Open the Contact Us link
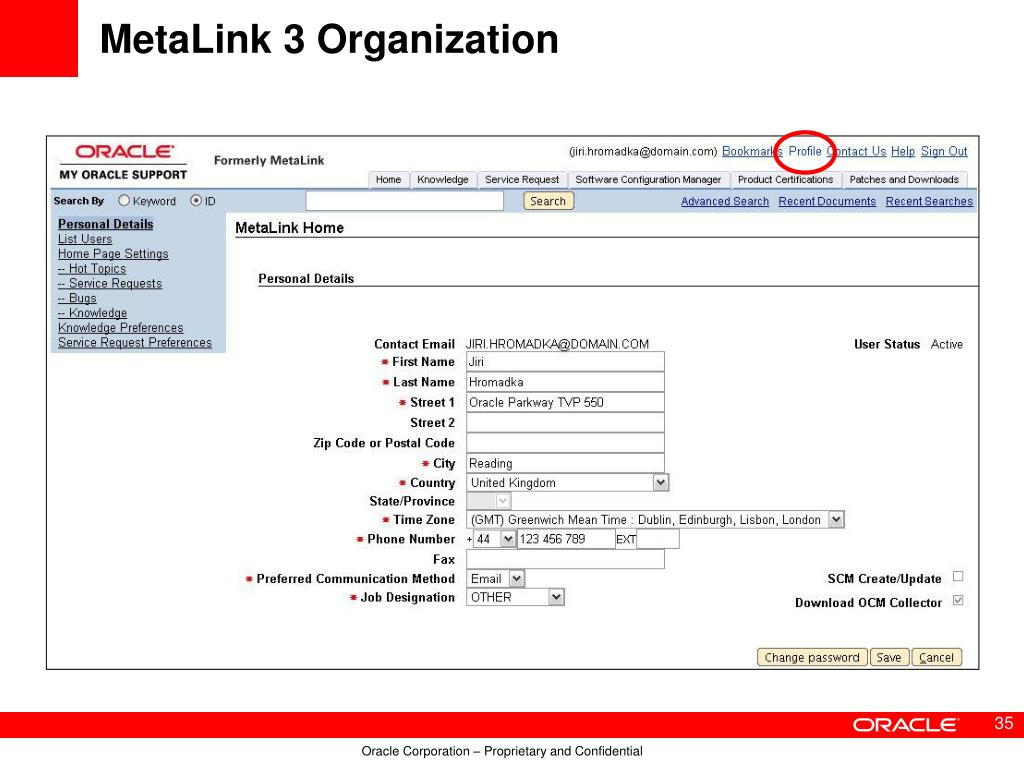The image size is (1024, 768). (x=856, y=152)
